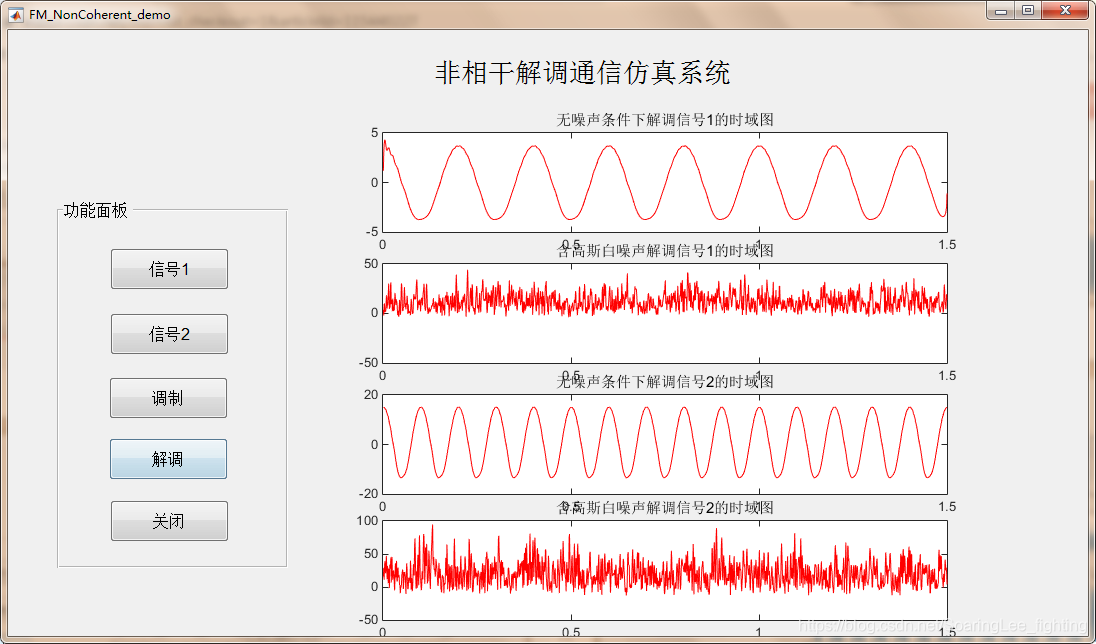Click the y-axis label 20 on the third plot
This screenshot has height=644, width=1096.
coord(370,394)
